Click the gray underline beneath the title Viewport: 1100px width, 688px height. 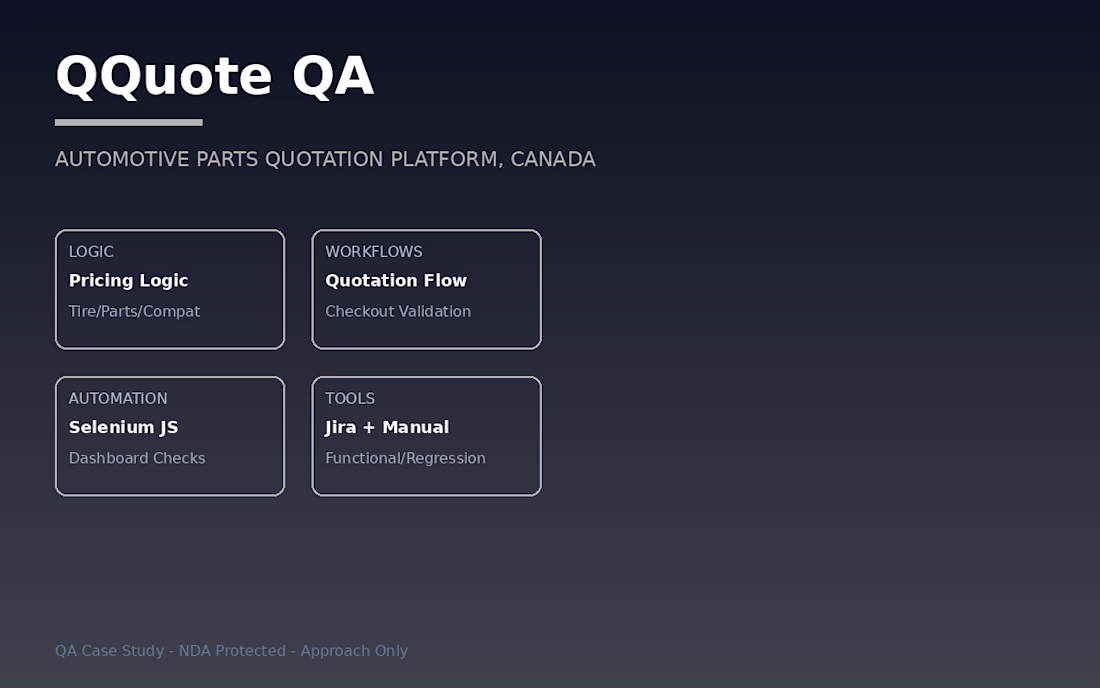coord(129,123)
